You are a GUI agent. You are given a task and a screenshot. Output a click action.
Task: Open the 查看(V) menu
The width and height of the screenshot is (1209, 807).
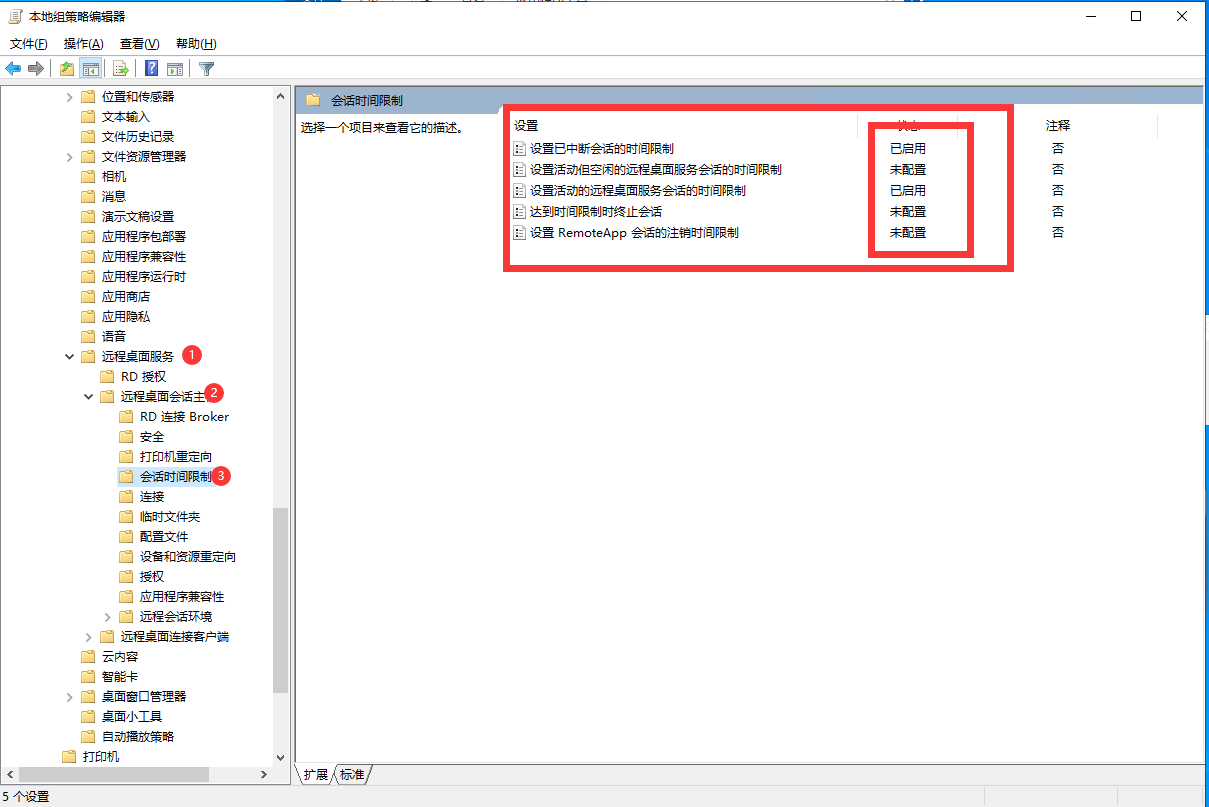[139, 44]
